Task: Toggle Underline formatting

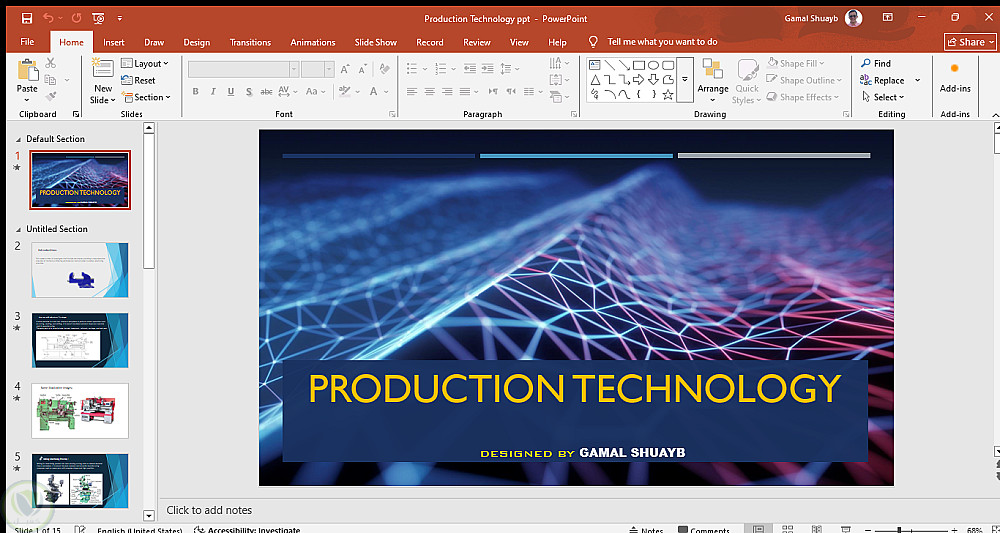Action: click(x=231, y=92)
